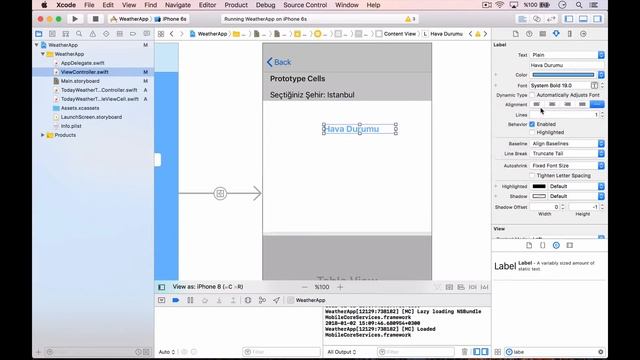Toggle the Highlighted behavior checkbox
Image resolution: width=640 pixels, height=360 pixels.
pyautogui.click(x=532, y=132)
